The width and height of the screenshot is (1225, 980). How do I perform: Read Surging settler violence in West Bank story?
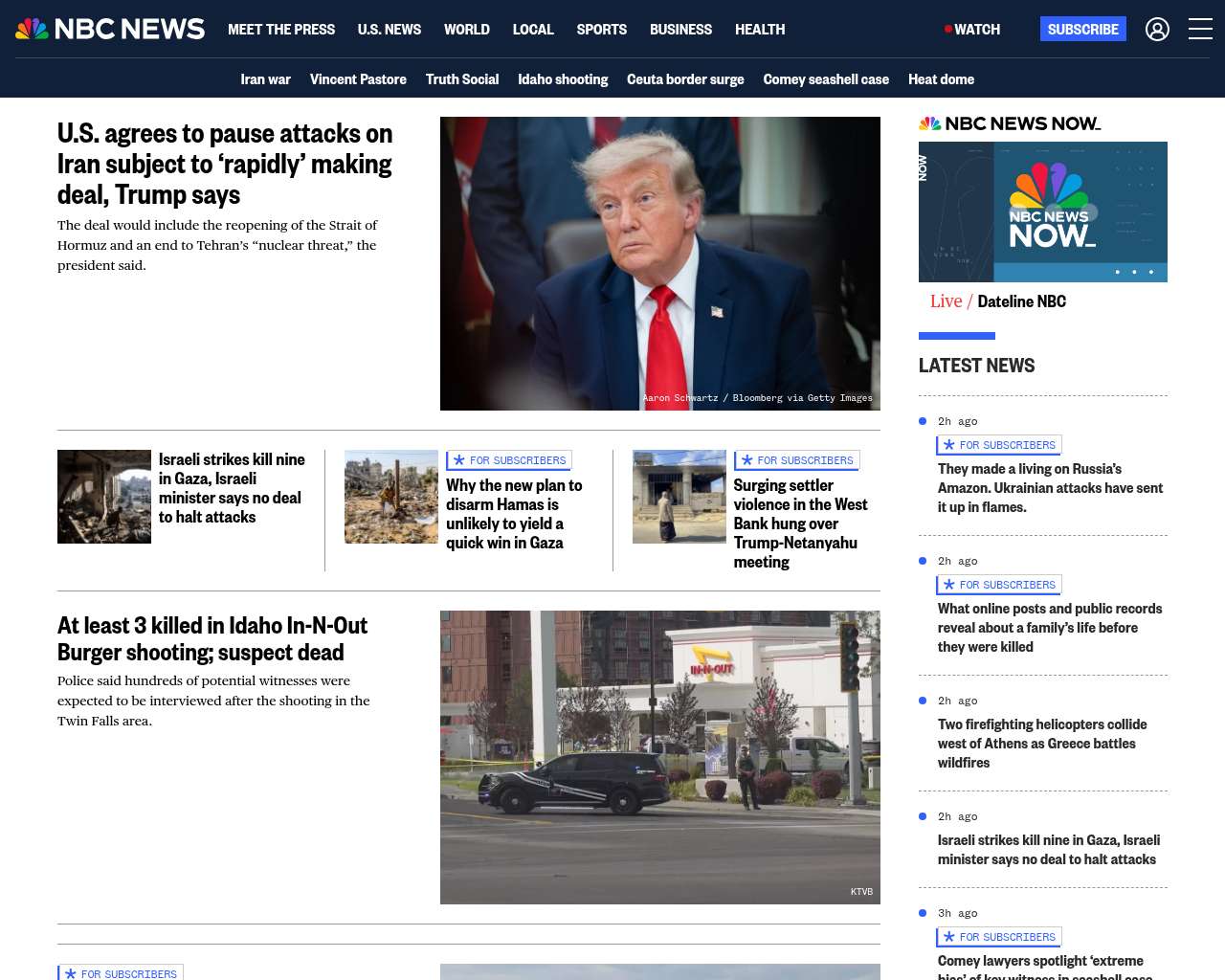point(801,523)
